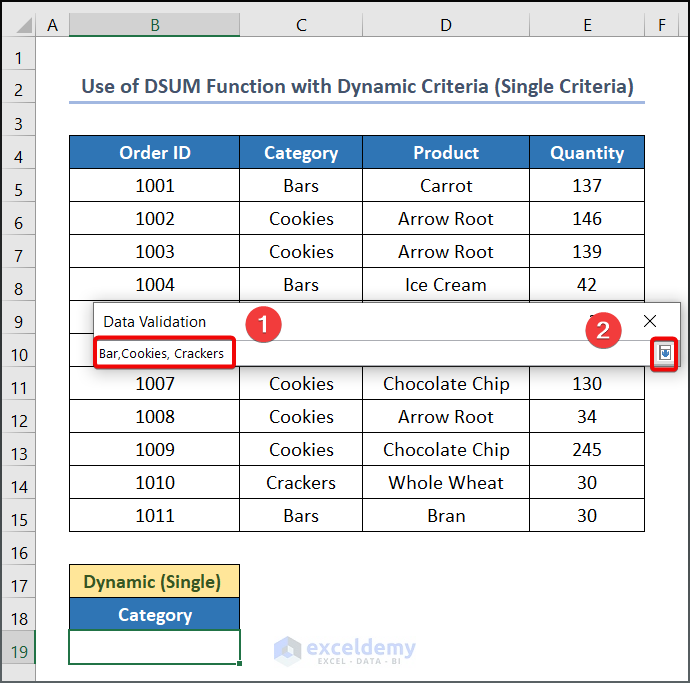This screenshot has height=683, width=690.
Task: Select cell with Order ID 1002
Action: (x=154, y=219)
